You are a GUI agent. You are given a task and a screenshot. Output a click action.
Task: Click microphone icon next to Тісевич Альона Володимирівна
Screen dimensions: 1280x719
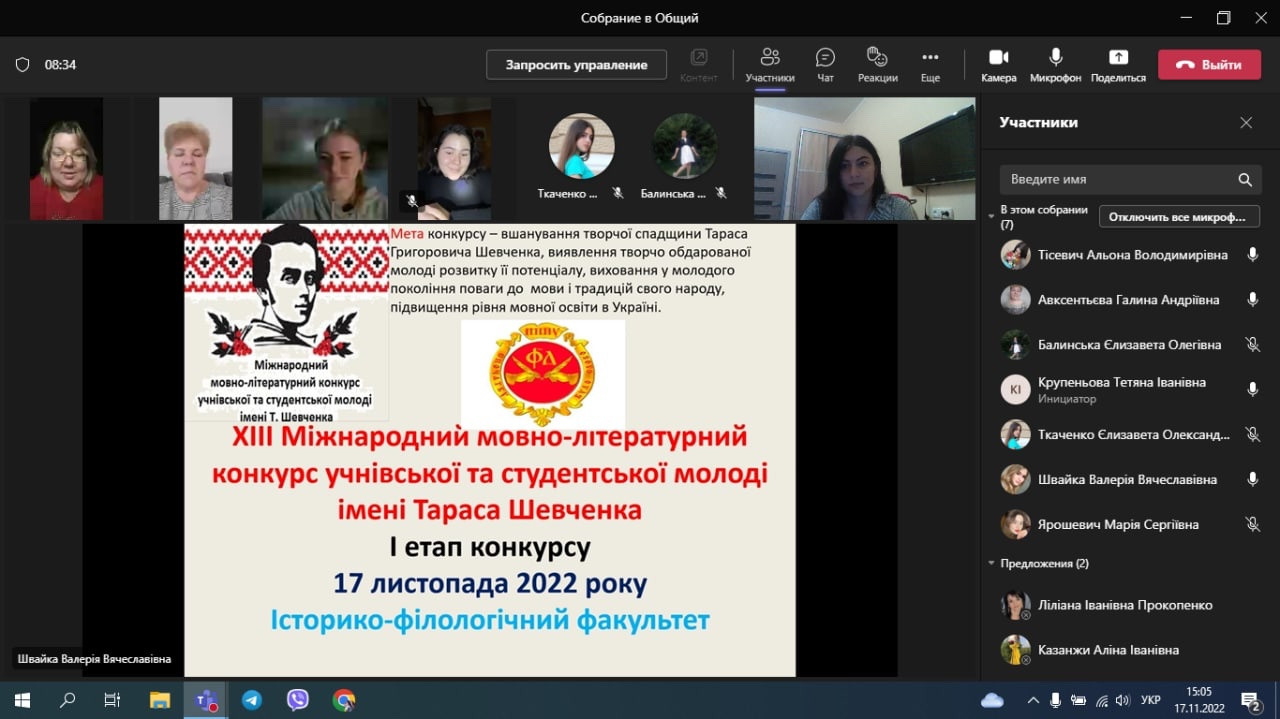[x=1252, y=255]
